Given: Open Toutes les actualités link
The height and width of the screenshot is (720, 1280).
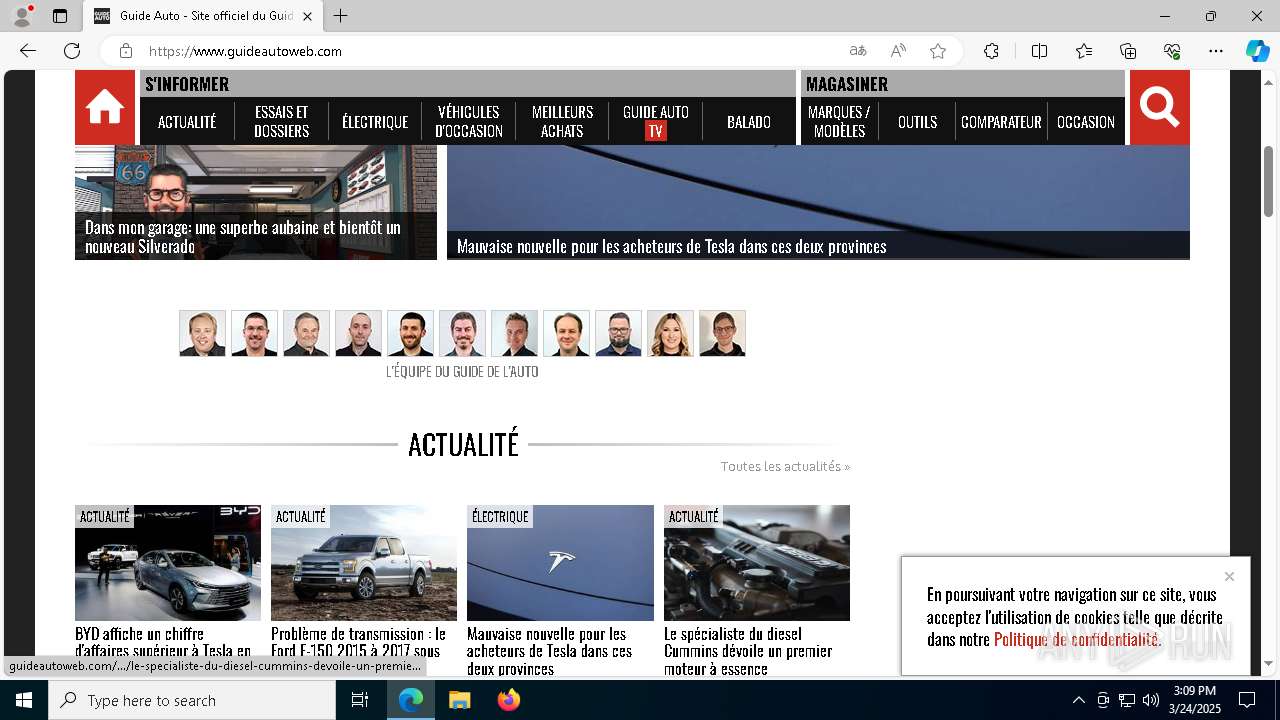Looking at the screenshot, I should pos(785,467).
